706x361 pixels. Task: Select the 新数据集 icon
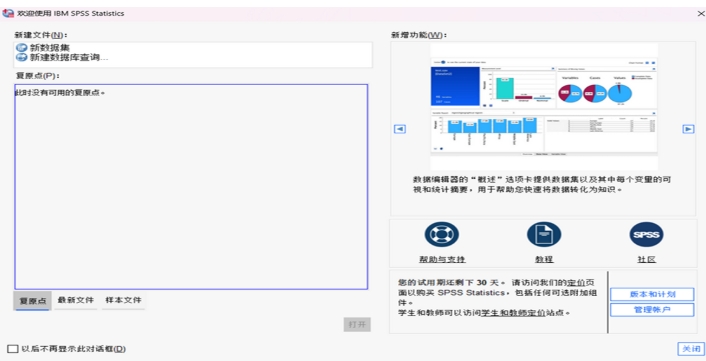click(22, 48)
